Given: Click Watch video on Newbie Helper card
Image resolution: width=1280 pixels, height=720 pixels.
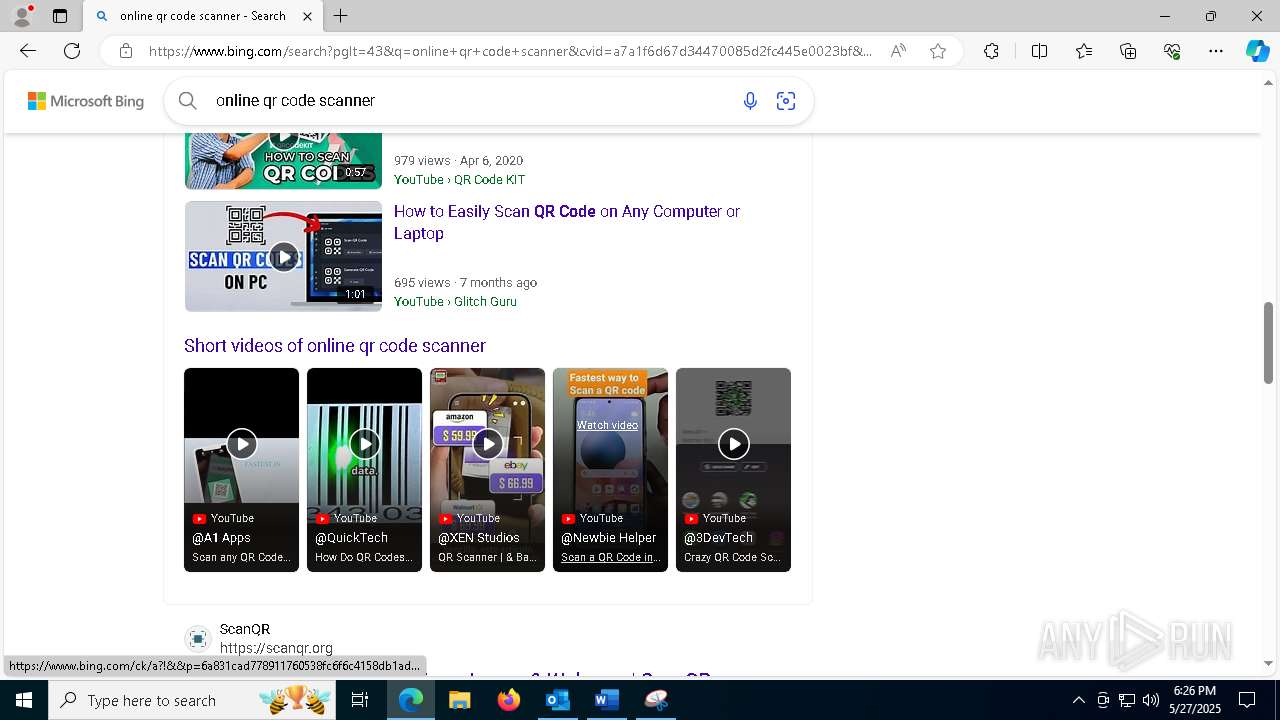Looking at the screenshot, I should pos(607,425).
